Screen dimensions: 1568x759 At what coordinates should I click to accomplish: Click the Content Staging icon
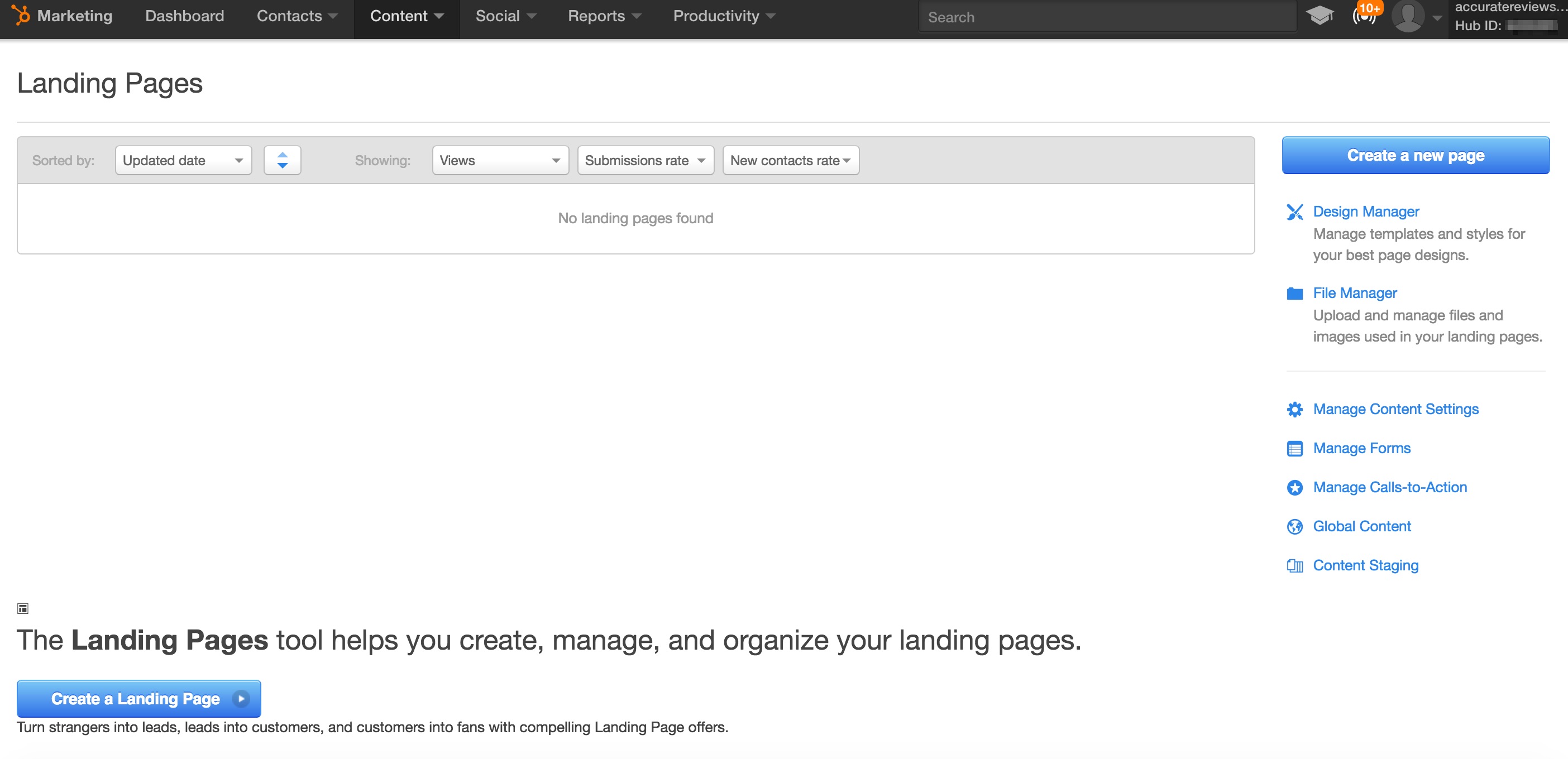tap(1295, 565)
